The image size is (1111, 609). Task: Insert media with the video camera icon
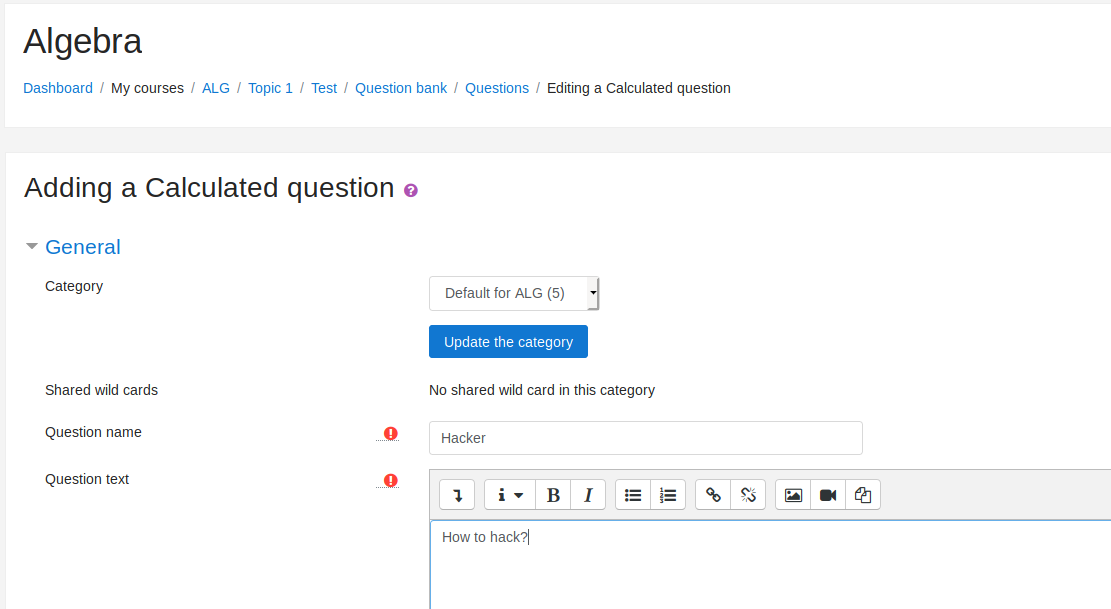tap(828, 495)
